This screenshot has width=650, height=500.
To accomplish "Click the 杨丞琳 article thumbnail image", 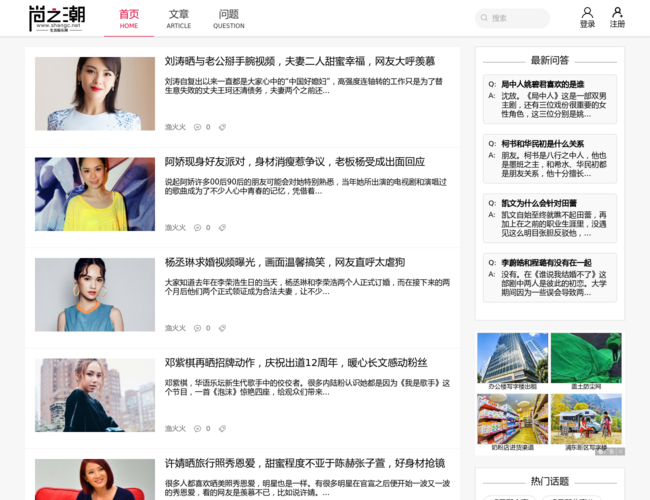I will 95,295.
